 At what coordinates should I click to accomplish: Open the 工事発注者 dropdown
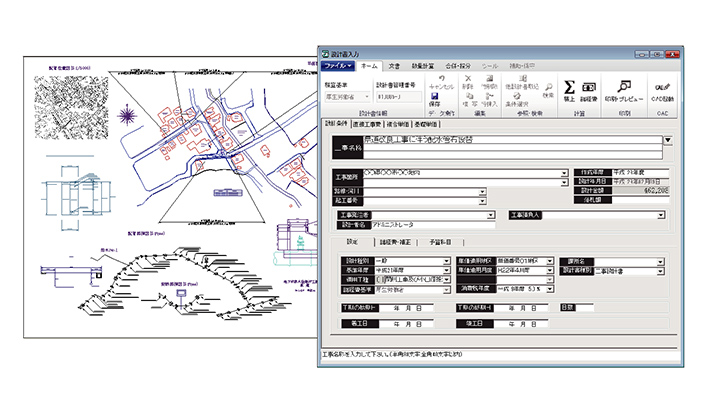coord(491,215)
